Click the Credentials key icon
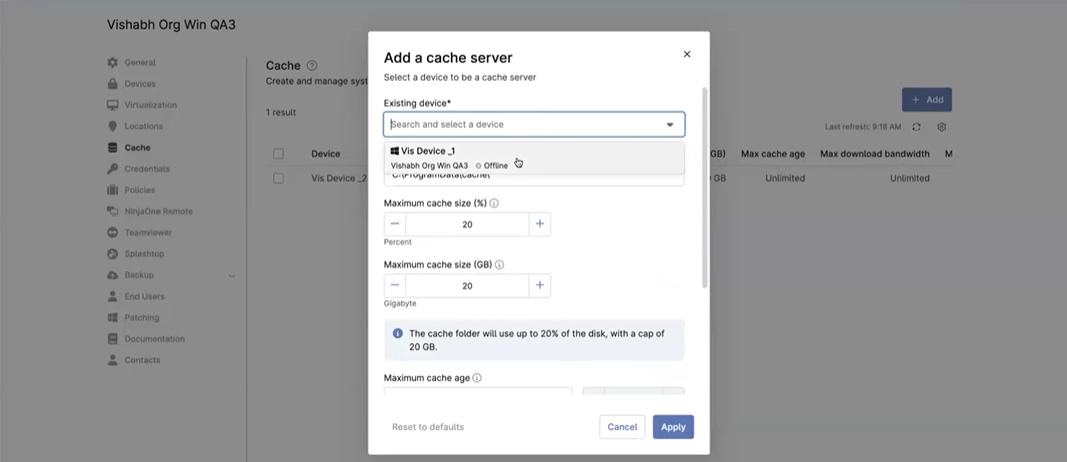This screenshot has width=1067, height=462. [x=112, y=169]
